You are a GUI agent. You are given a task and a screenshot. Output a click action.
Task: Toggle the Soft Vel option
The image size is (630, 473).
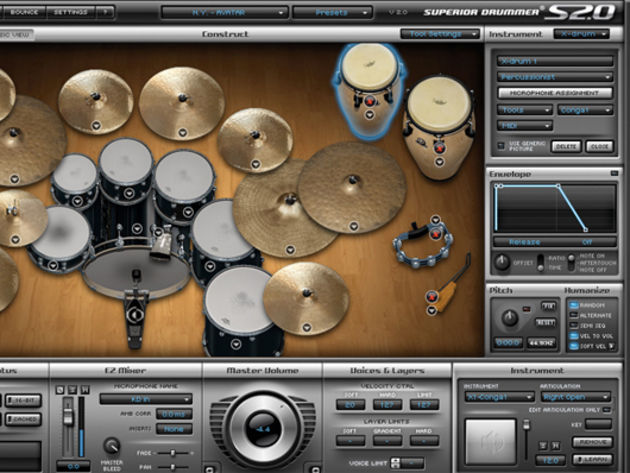click(573, 346)
